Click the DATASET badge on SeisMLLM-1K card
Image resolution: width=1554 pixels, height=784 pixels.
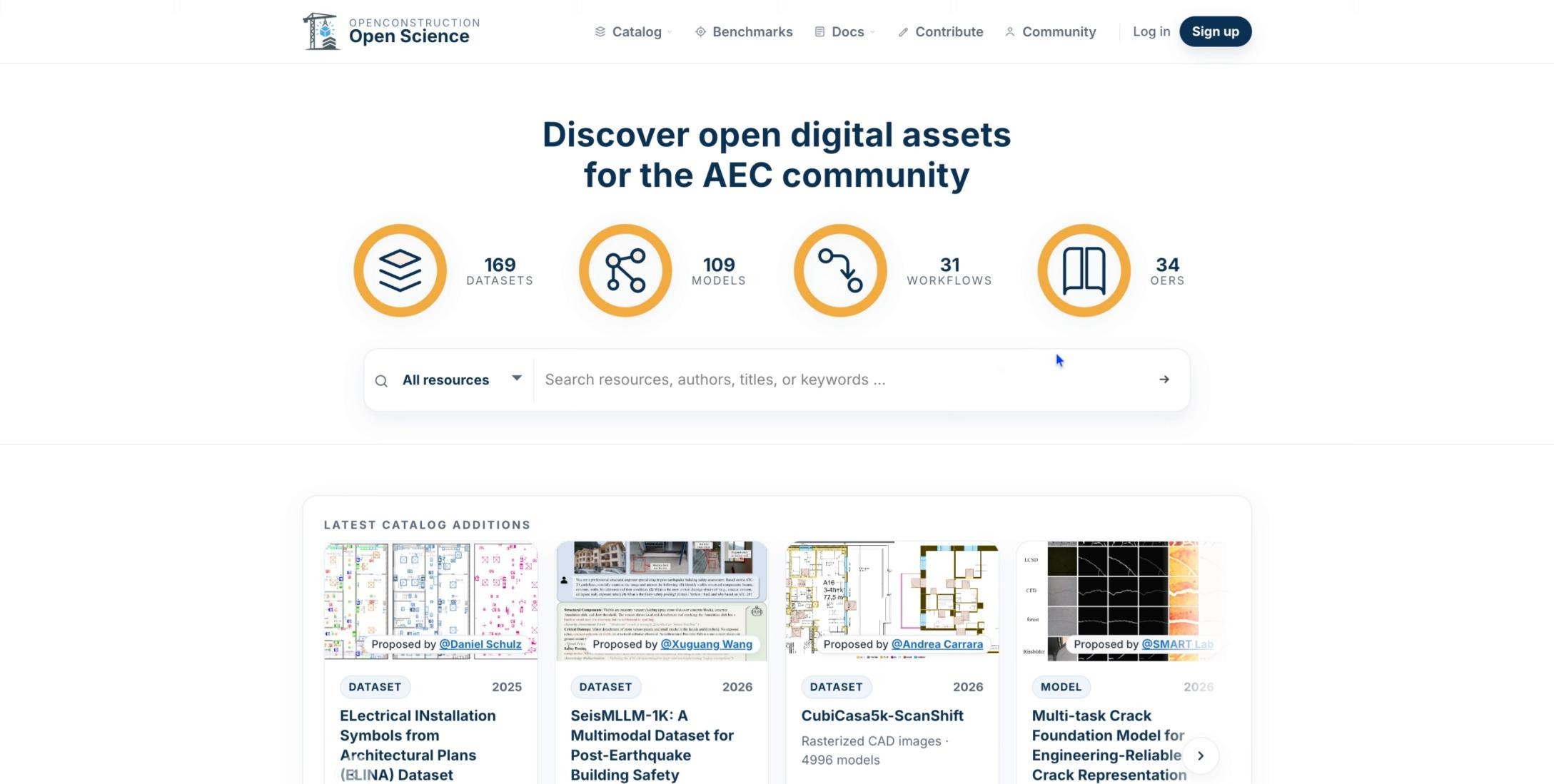coord(605,687)
